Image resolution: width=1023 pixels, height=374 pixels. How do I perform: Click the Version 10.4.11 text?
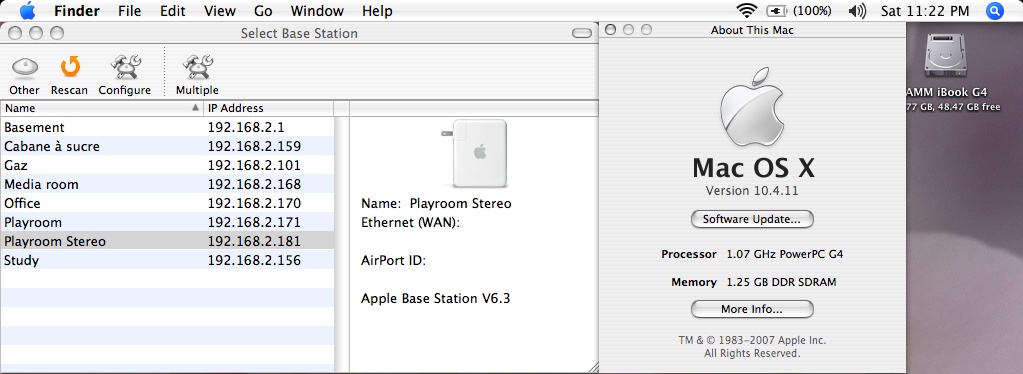coord(752,191)
